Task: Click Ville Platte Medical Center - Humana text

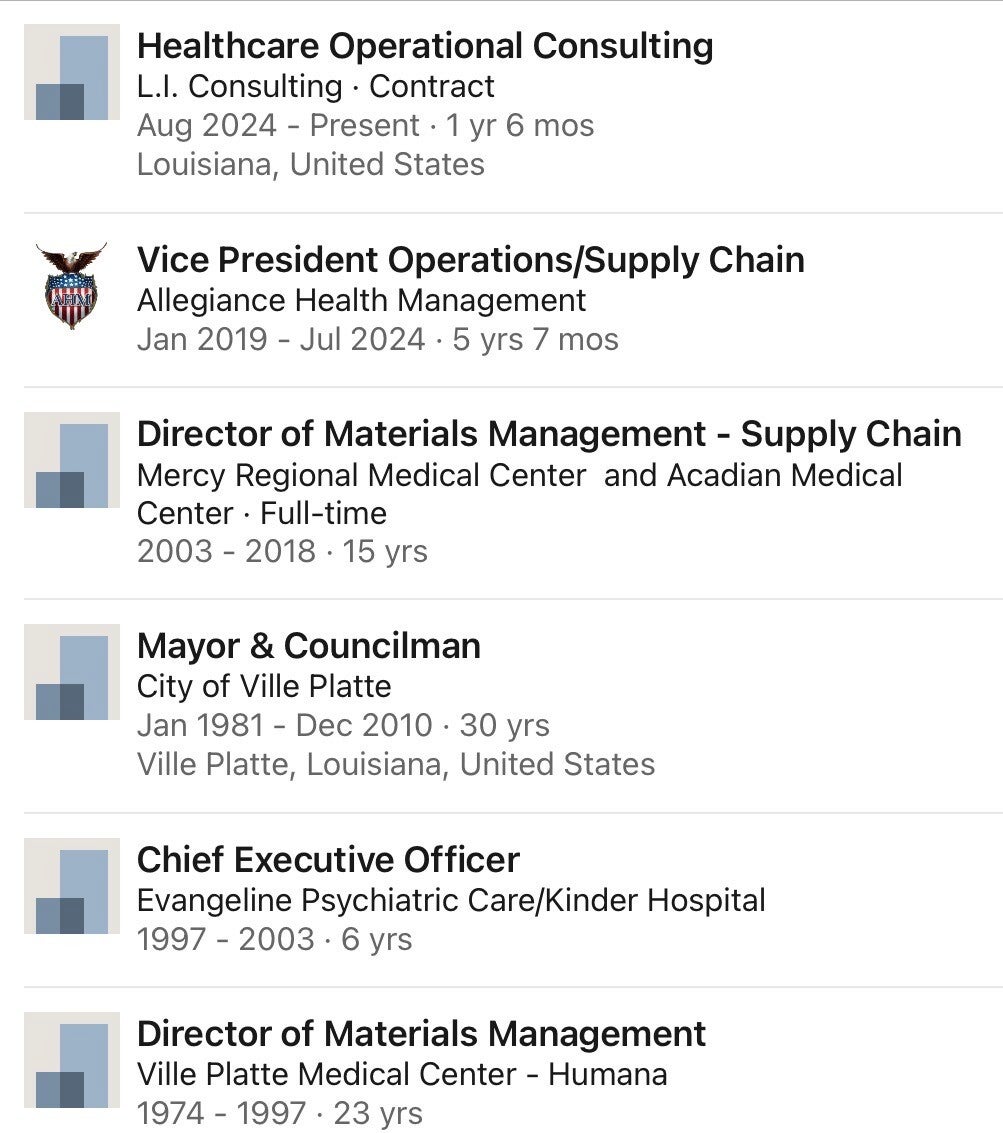Action: 402,1074
